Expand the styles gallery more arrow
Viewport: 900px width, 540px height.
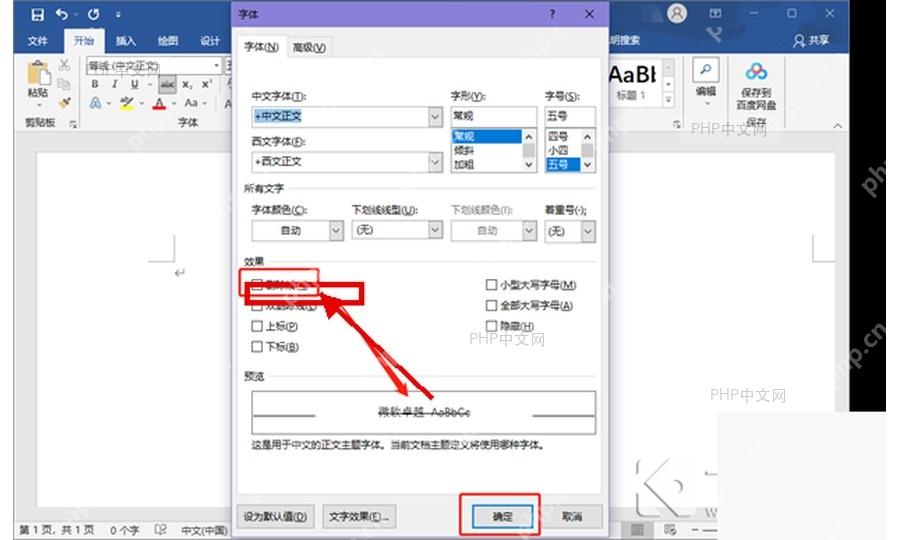668,100
